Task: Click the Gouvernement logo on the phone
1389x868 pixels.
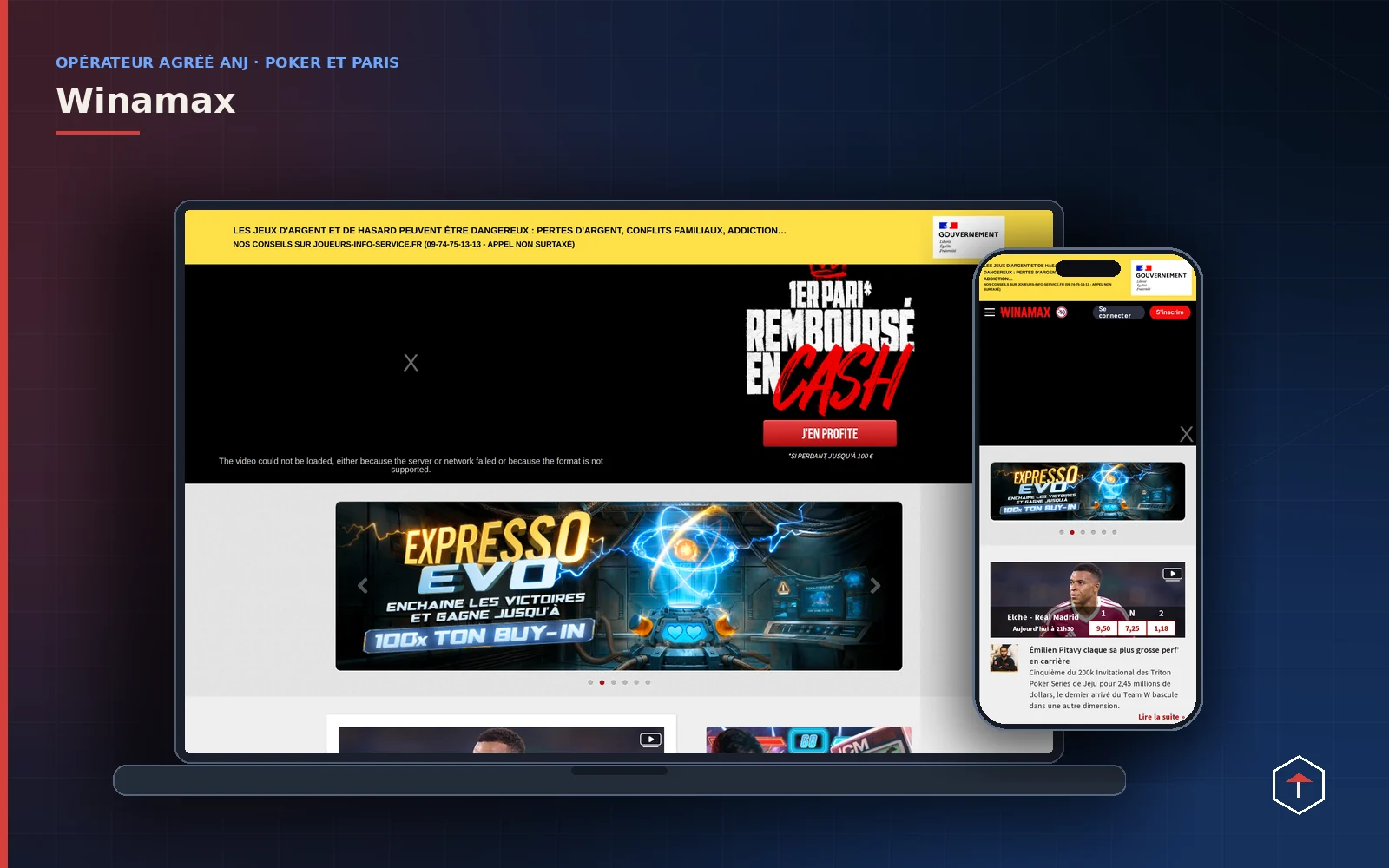Action: 1161,277
